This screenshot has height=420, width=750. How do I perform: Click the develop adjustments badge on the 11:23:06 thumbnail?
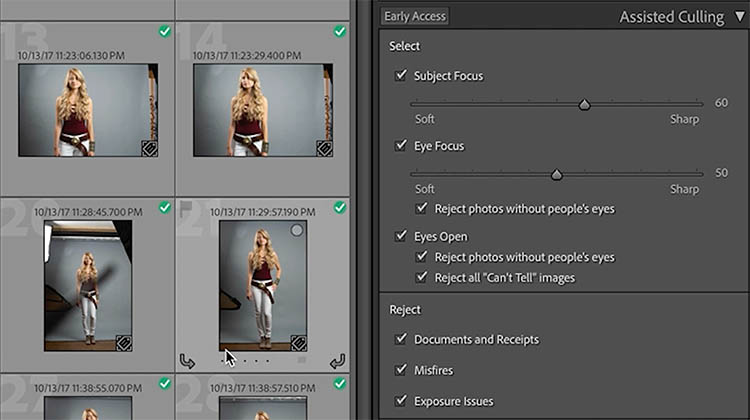(x=150, y=148)
